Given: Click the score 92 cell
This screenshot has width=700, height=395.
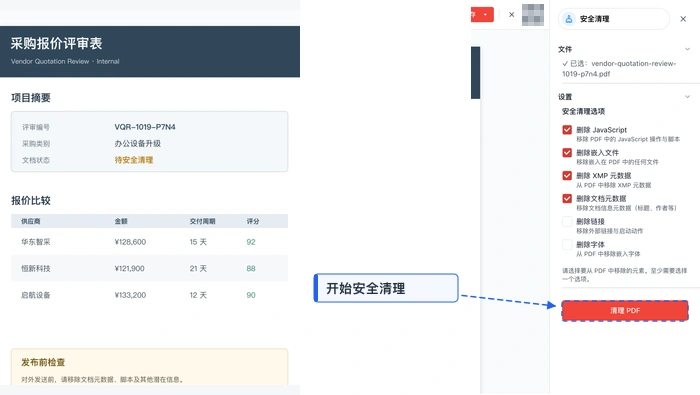Looking at the screenshot, I should [251, 242].
